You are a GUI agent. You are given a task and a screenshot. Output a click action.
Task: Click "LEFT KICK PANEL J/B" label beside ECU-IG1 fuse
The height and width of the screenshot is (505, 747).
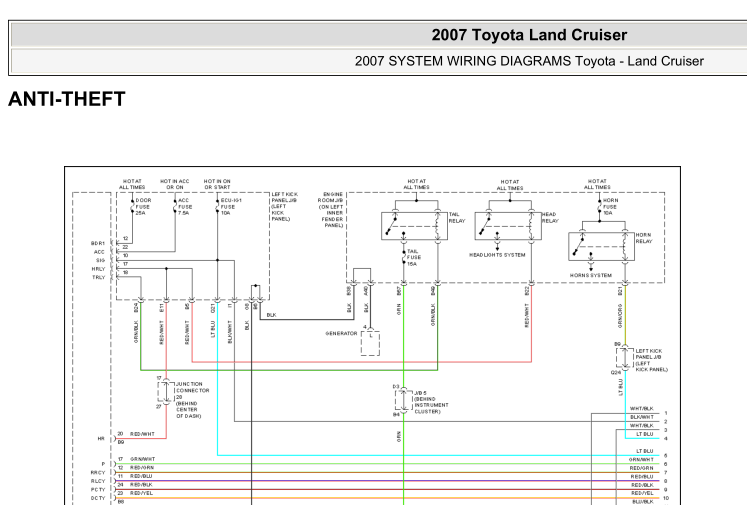tap(284, 207)
